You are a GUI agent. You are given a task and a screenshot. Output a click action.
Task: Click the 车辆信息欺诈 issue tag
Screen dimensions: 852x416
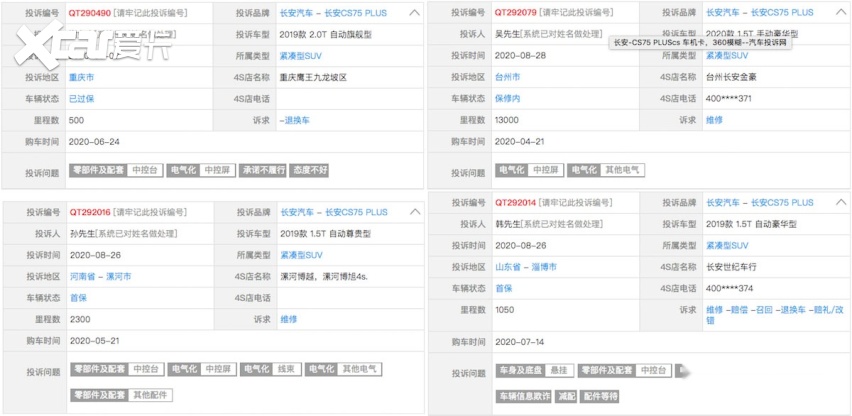point(523,396)
